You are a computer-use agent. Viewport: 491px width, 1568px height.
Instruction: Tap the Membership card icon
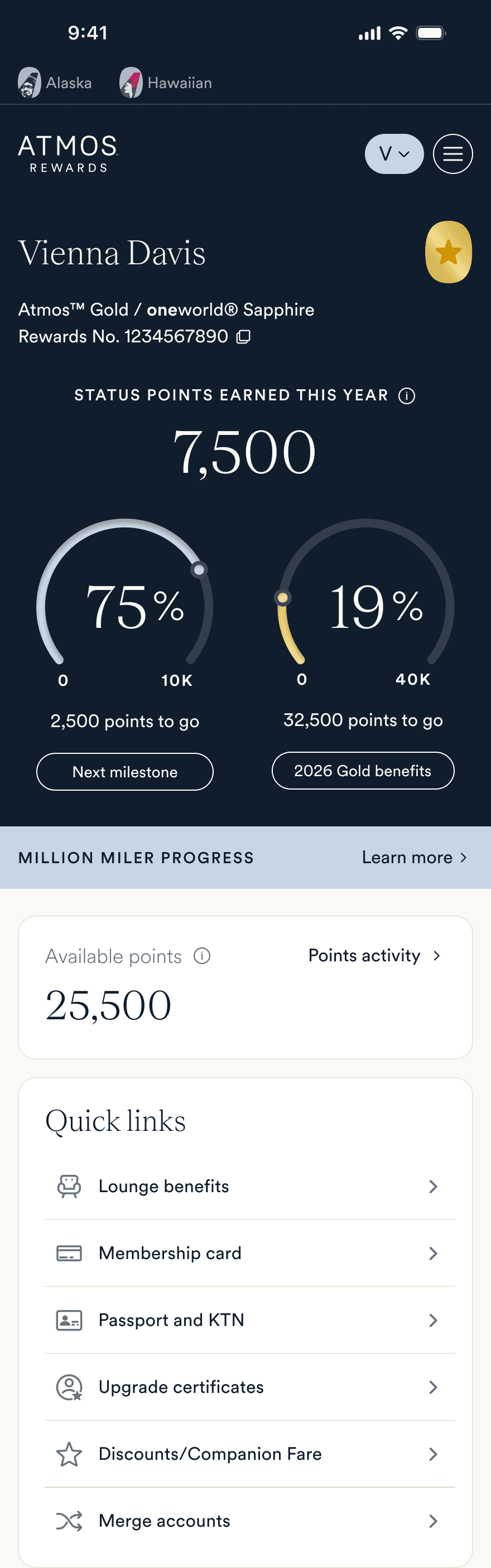(x=69, y=1254)
